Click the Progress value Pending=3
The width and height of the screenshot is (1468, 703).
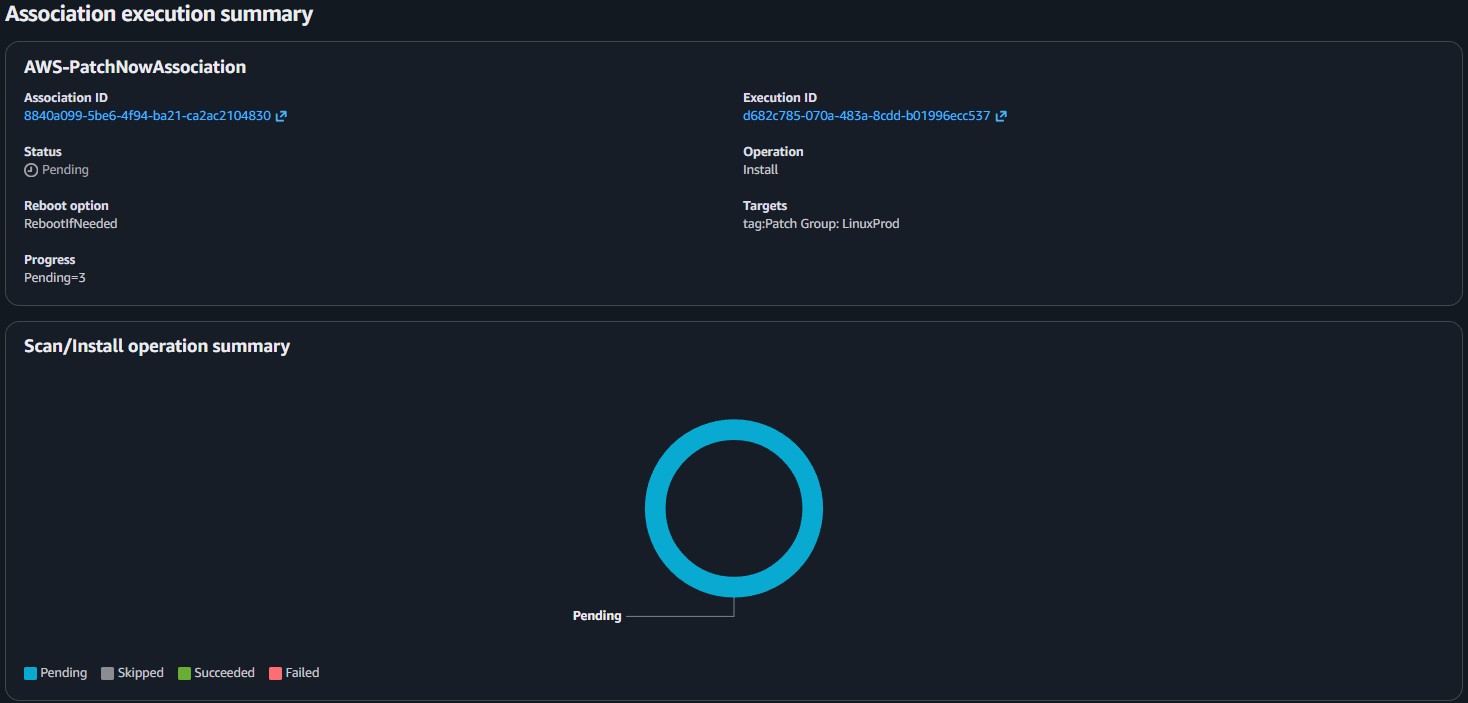(x=55, y=277)
